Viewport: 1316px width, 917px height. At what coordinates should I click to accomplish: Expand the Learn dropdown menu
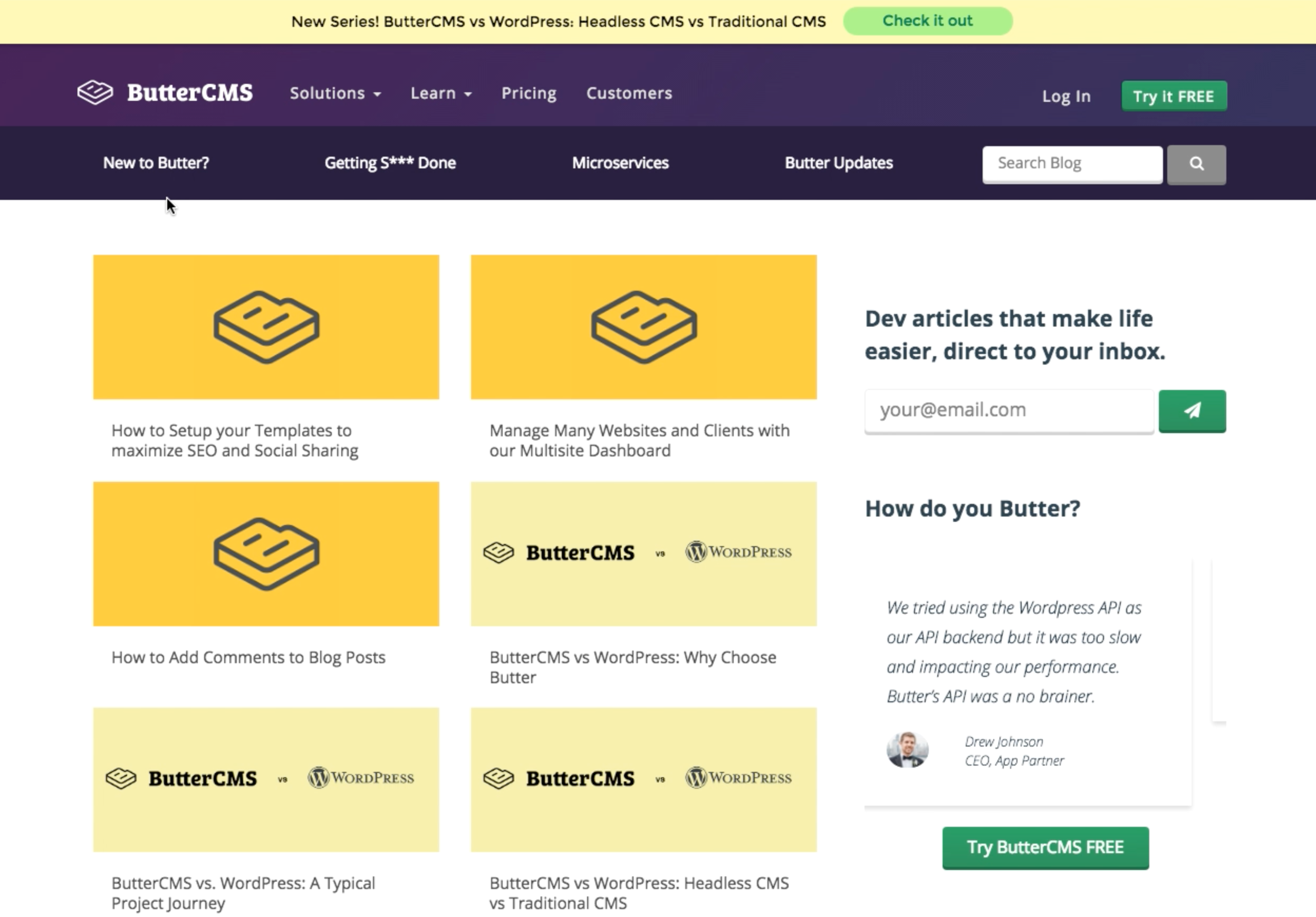441,93
